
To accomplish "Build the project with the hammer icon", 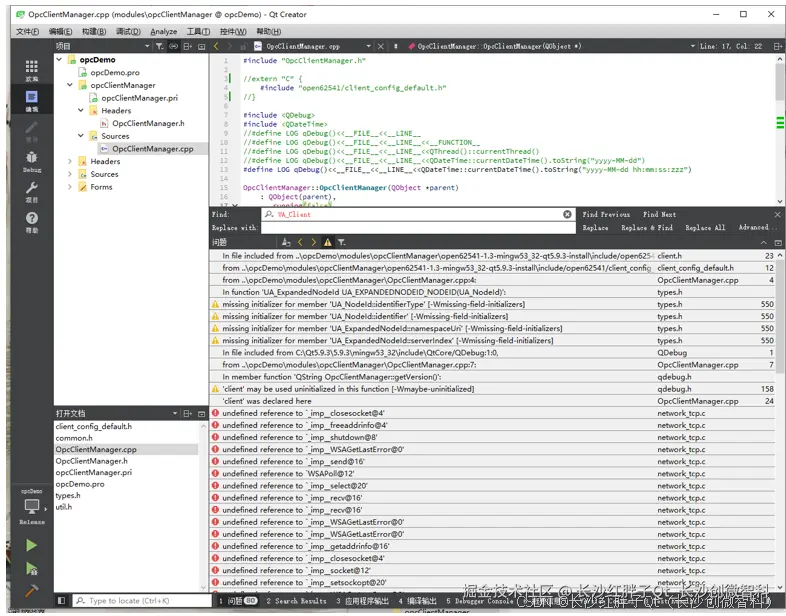I will click(x=31, y=590).
